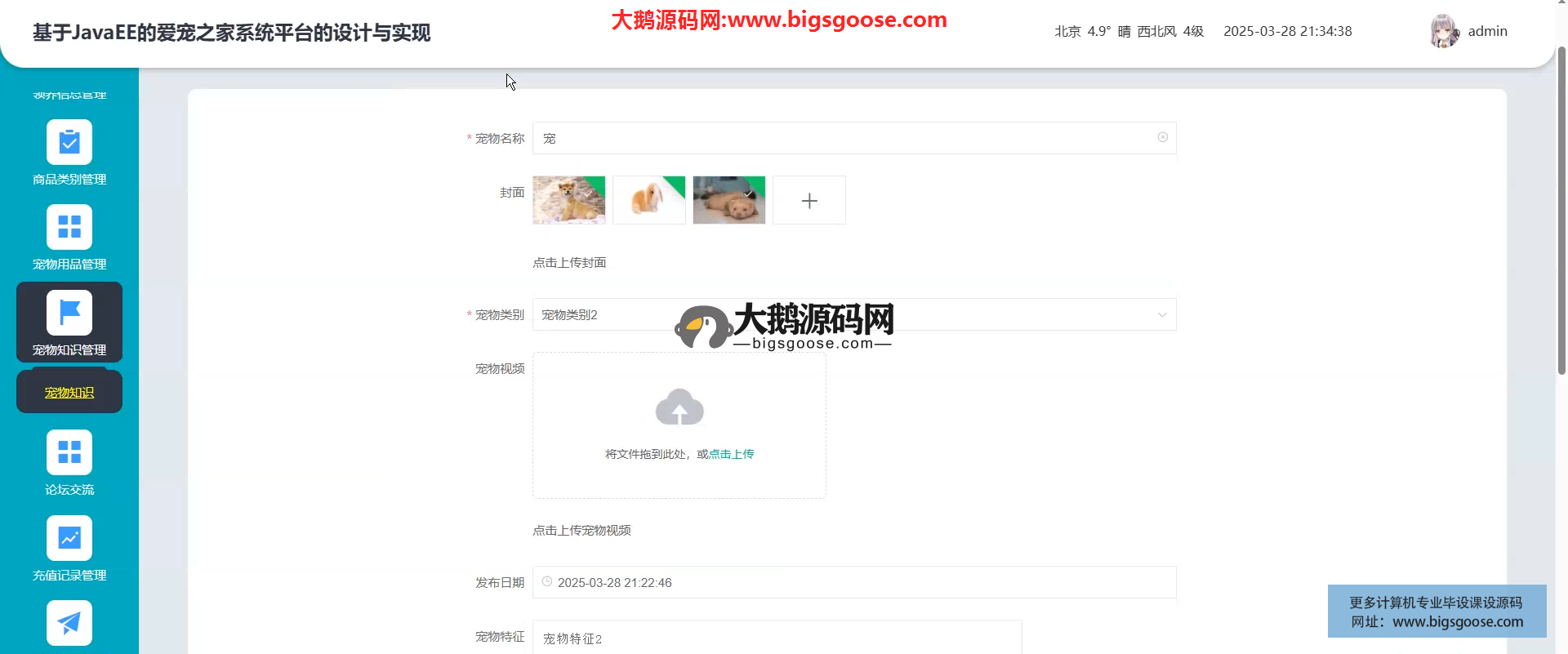Click the 商品类别管理 clipboard icon
This screenshot has height=654, width=1568.
coord(69,143)
